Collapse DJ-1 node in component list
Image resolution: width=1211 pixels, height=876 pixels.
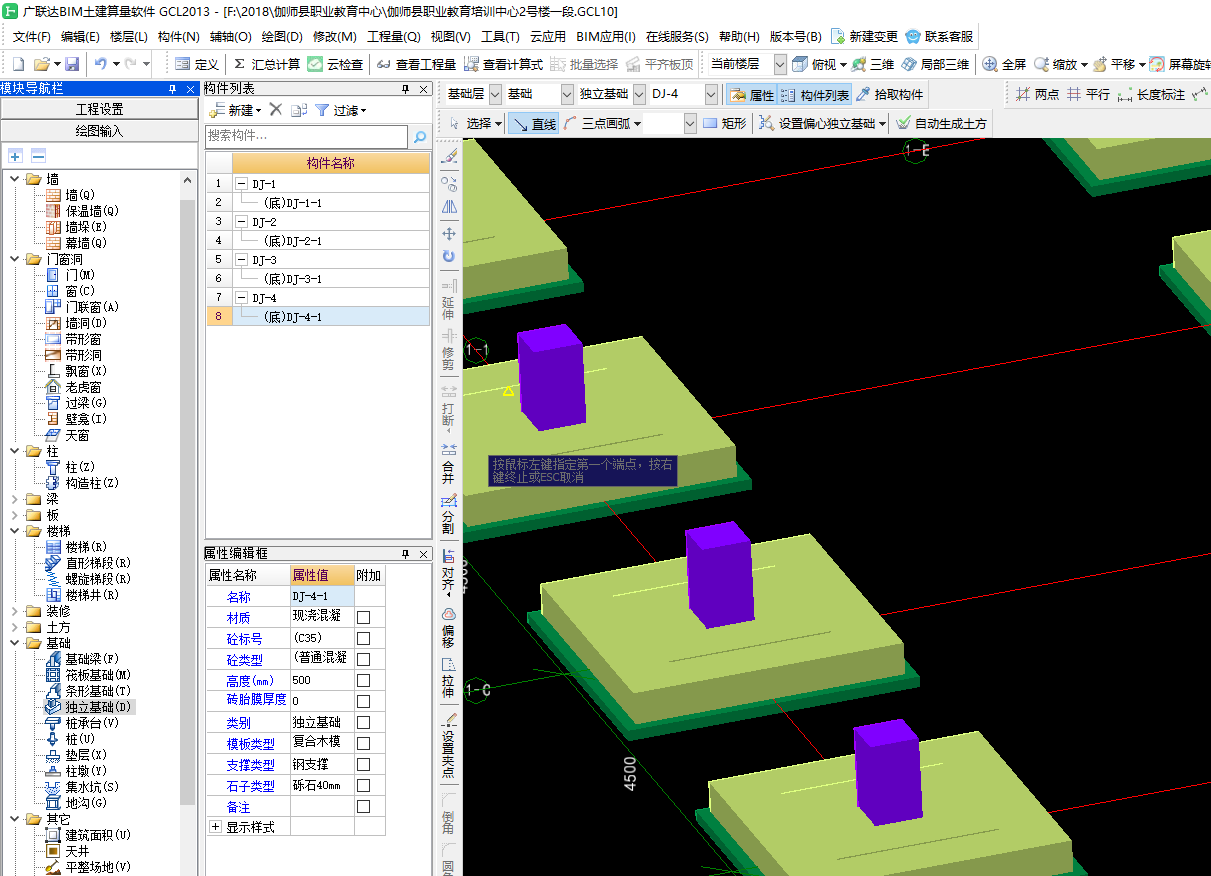[241, 184]
